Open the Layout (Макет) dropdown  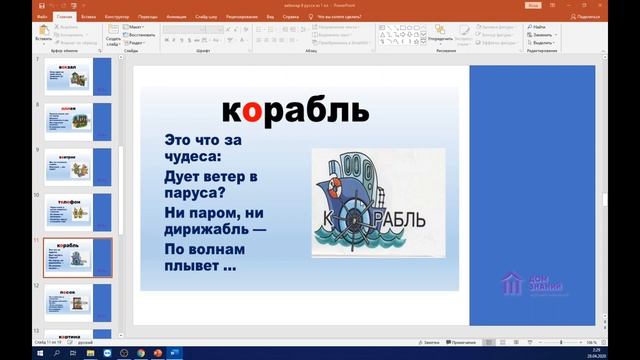pyautogui.click(x=134, y=27)
